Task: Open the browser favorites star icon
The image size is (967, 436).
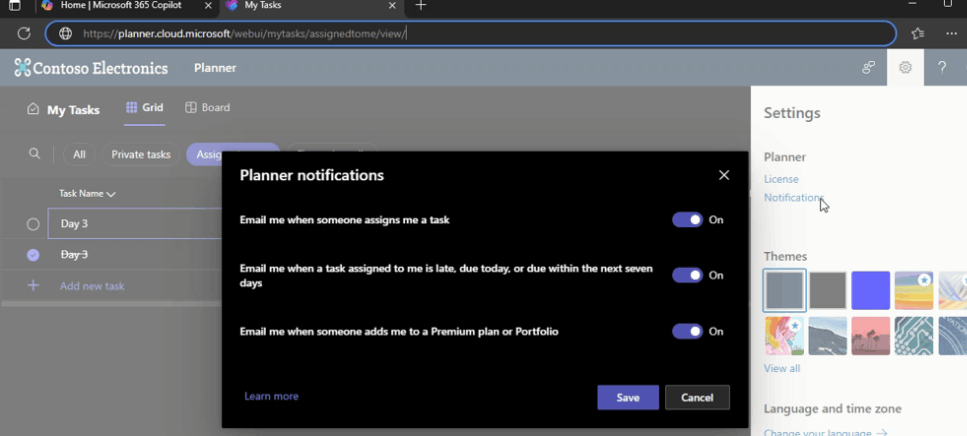Action: pyautogui.click(x=918, y=33)
